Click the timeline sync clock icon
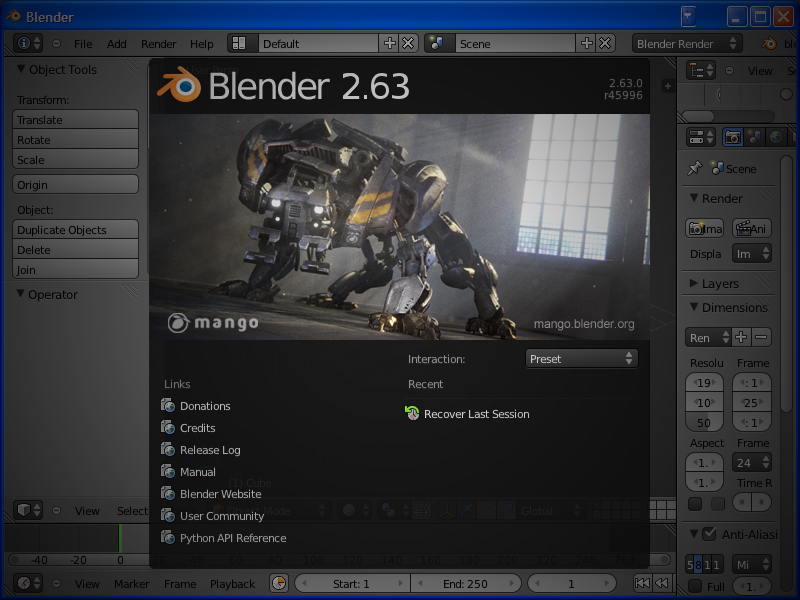Screen dimensions: 800x600 point(279,583)
